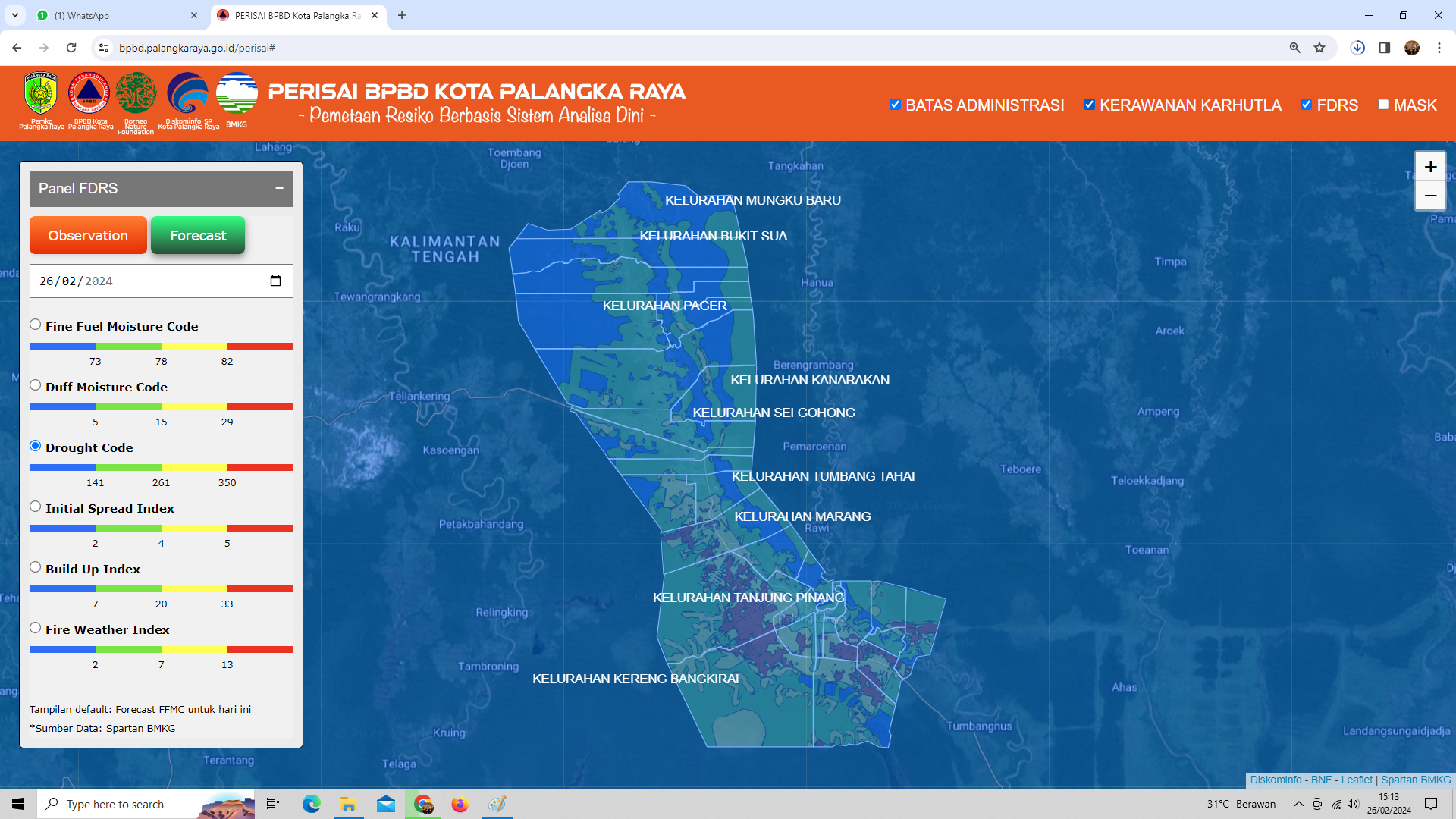Toggle KERAWANAN KARHUTLA checkbox
Screen dimensions: 1456x819
(1089, 105)
